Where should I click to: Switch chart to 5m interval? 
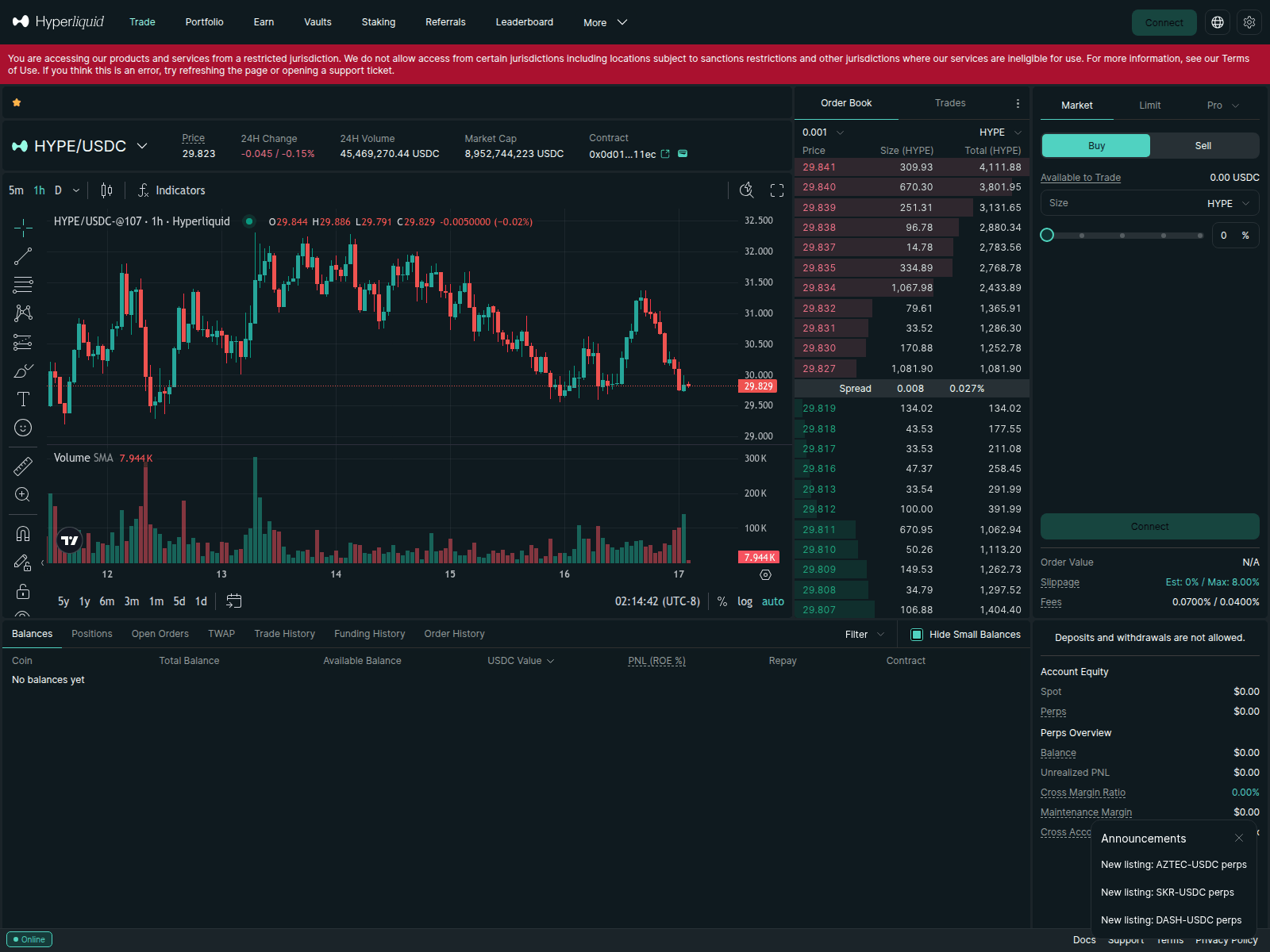point(16,190)
